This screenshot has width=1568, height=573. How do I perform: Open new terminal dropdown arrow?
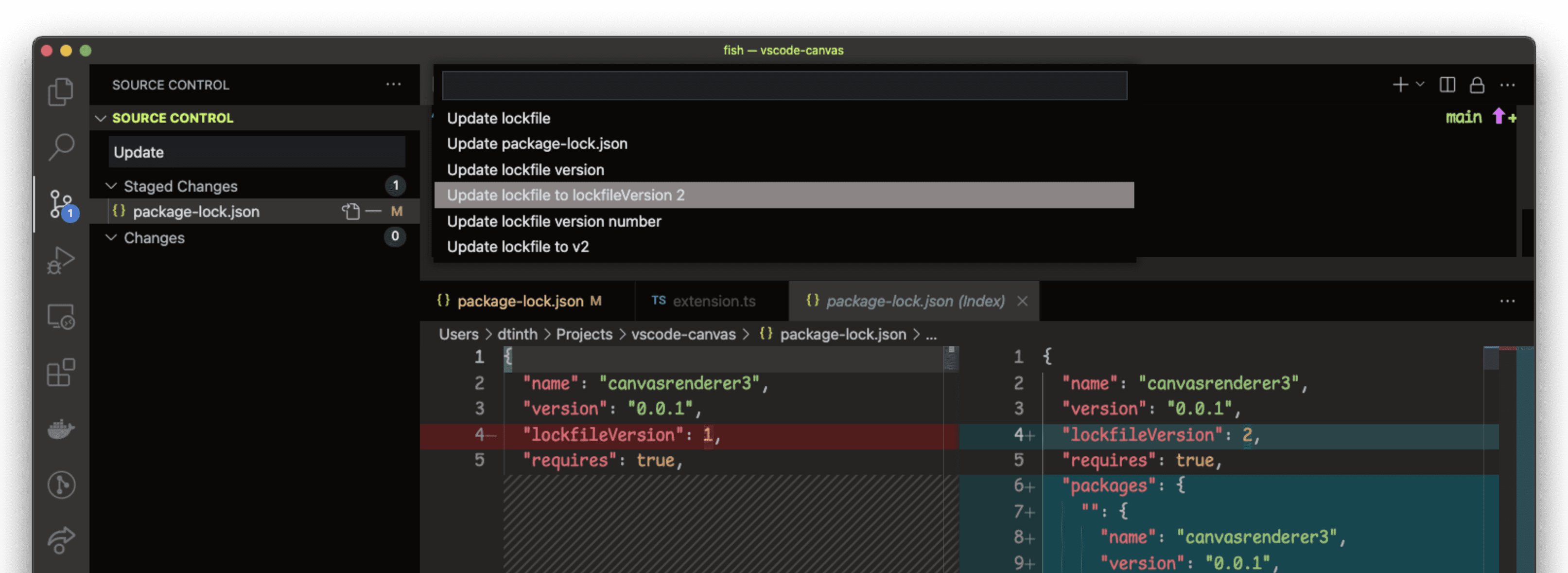pos(1420,84)
